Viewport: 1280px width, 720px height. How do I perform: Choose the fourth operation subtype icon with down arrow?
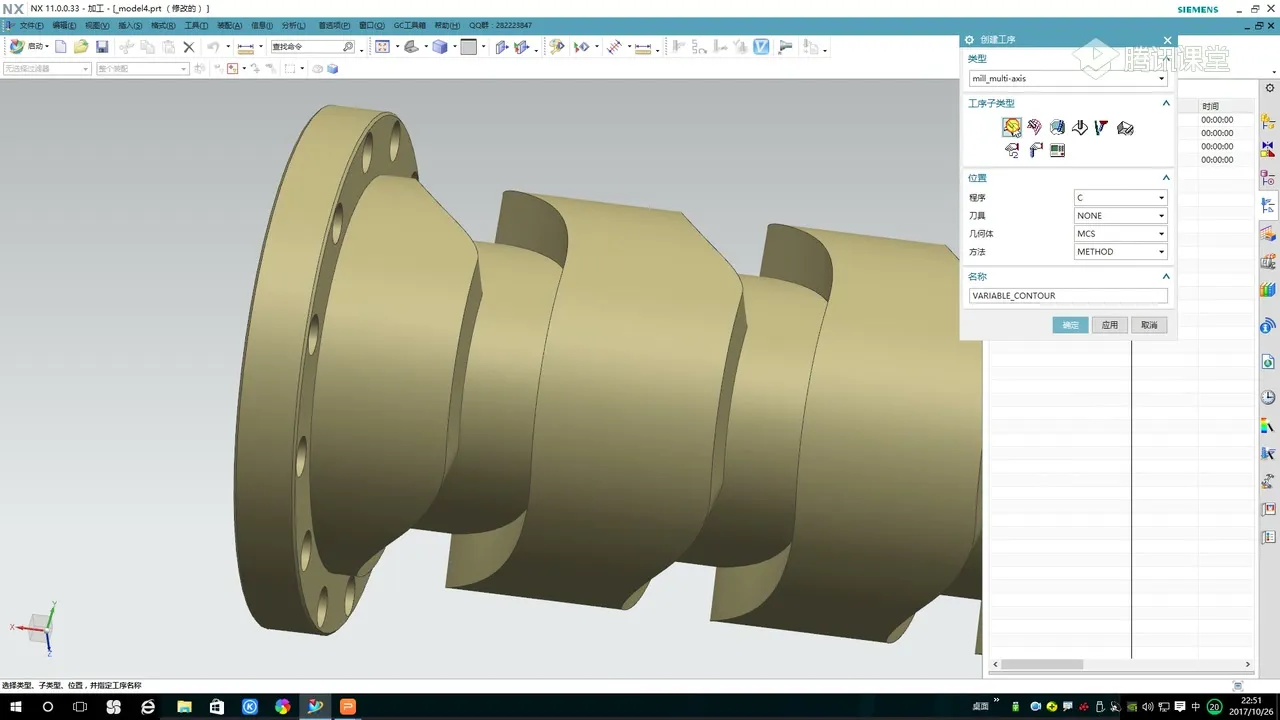click(1079, 127)
